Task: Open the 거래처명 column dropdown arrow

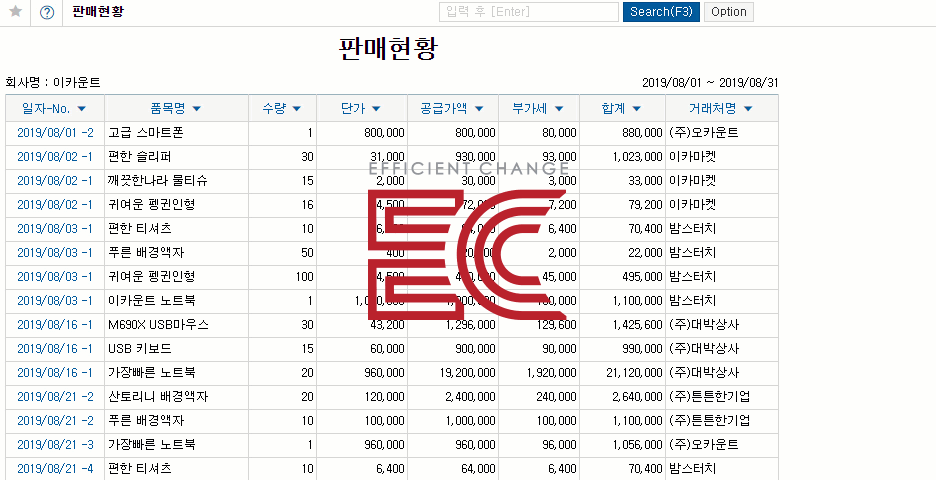Action: [x=748, y=109]
